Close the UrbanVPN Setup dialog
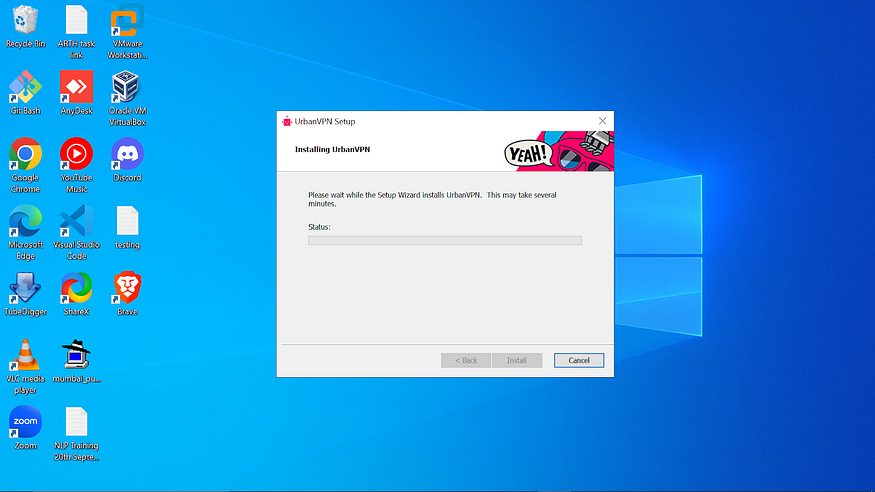875x492 pixels. (602, 121)
